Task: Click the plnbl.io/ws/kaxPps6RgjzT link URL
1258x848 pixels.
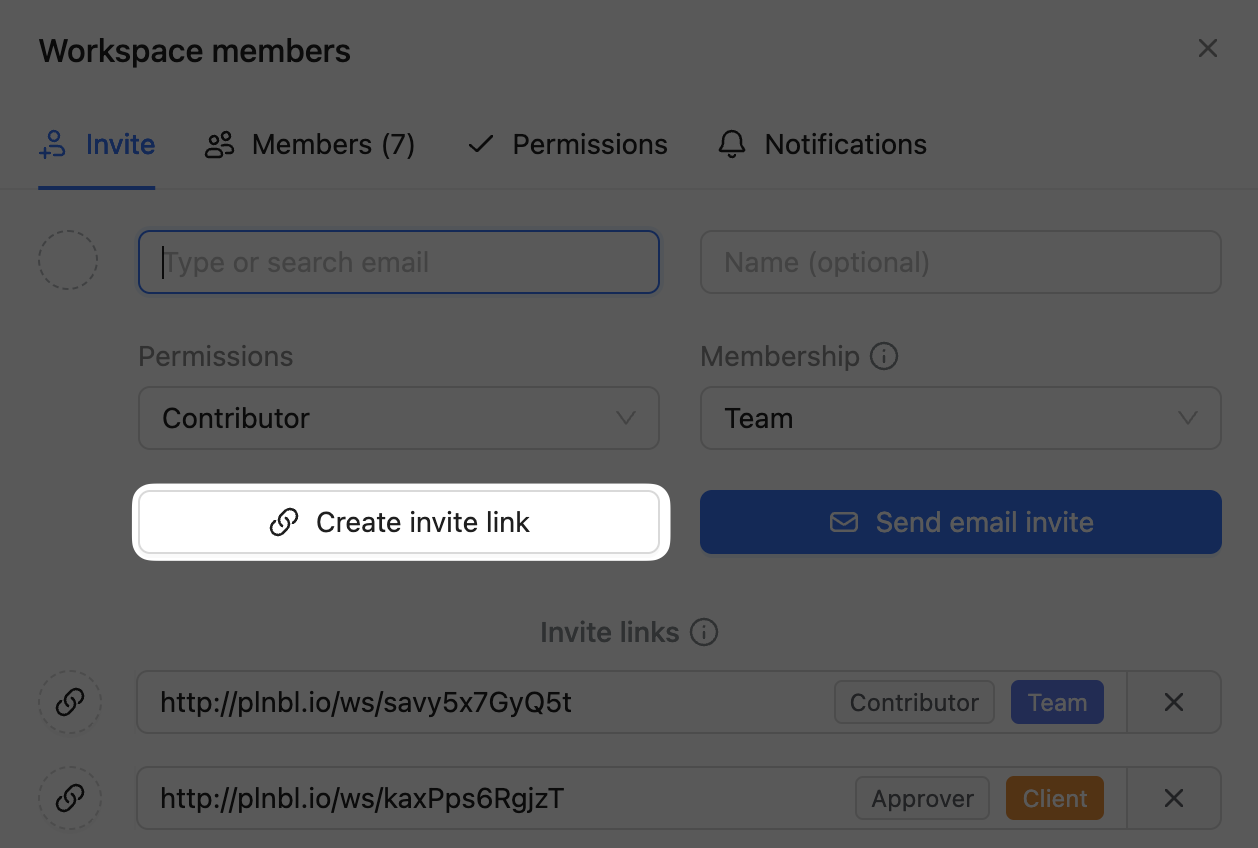Action: pos(362,798)
